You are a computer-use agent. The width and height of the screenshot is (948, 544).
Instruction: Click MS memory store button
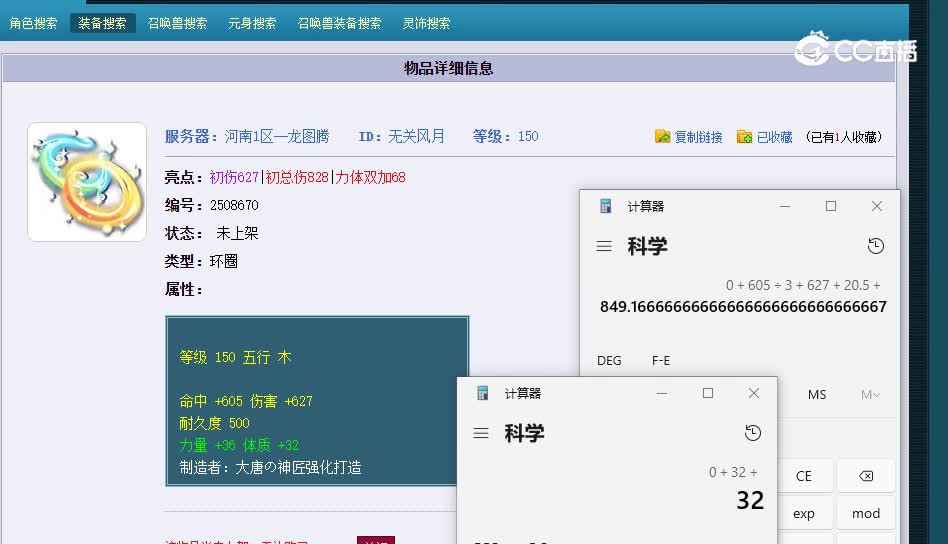[817, 394]
